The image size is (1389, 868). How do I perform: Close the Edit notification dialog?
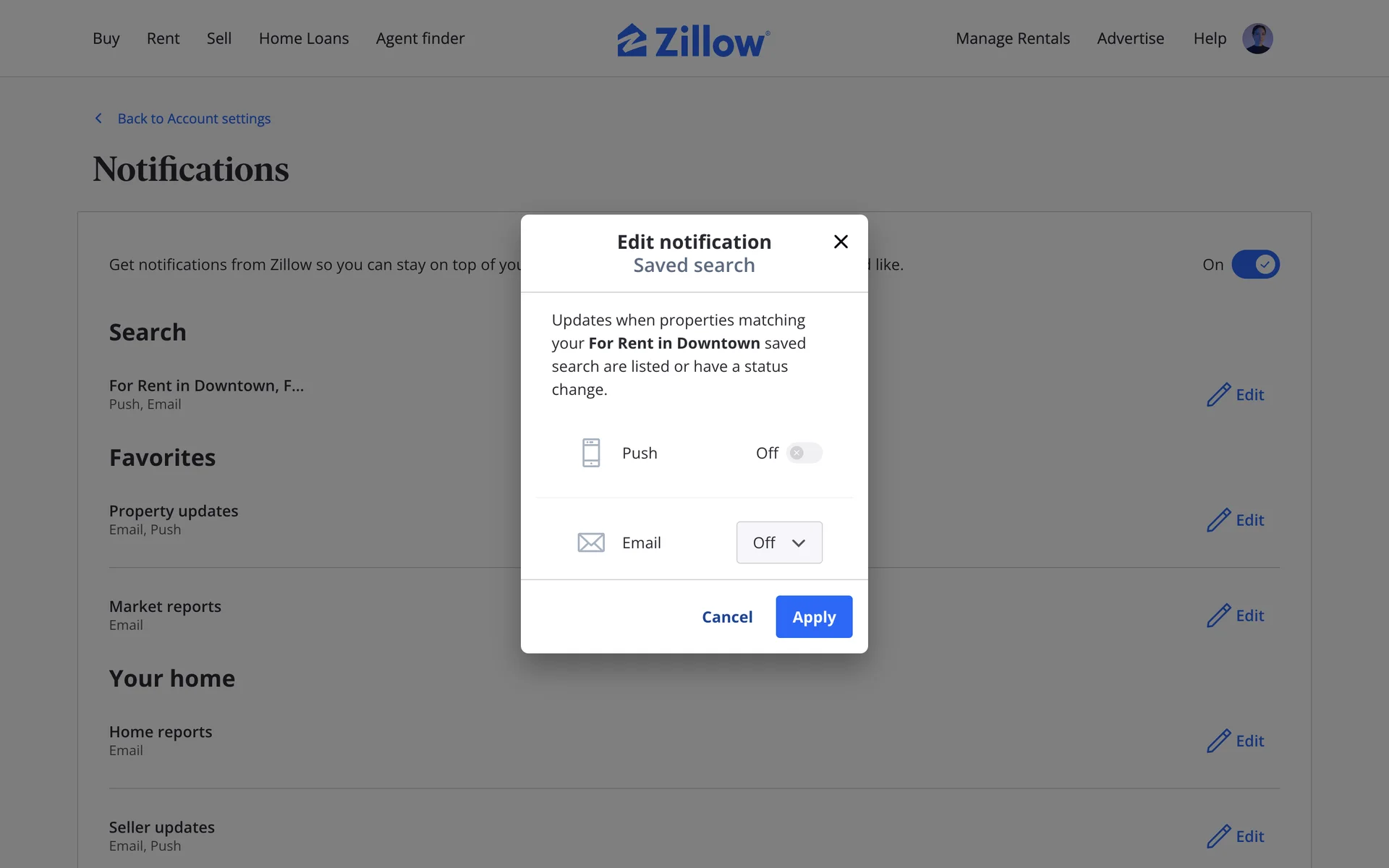click(x=841, y=242)
